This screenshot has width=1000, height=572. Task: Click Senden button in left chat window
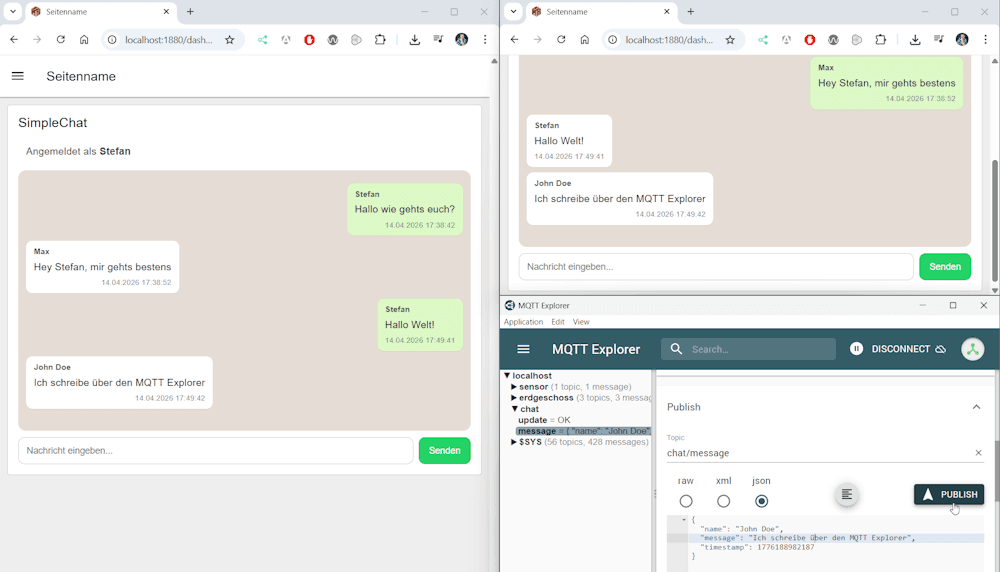[x=445, y=450]
